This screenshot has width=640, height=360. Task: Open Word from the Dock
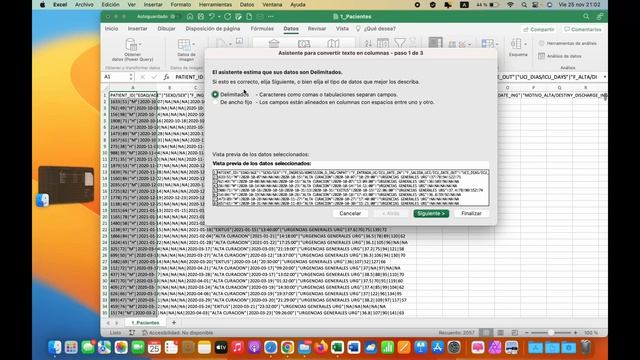(354, 347)
